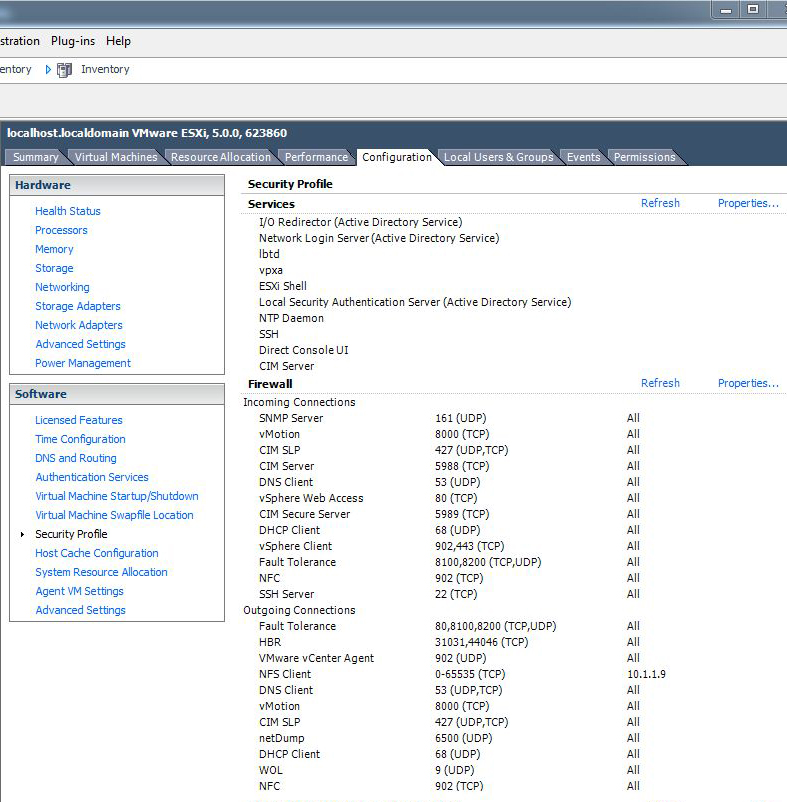Select the WOL outgoing rule

pyautogui.click(x=271, y=770)
